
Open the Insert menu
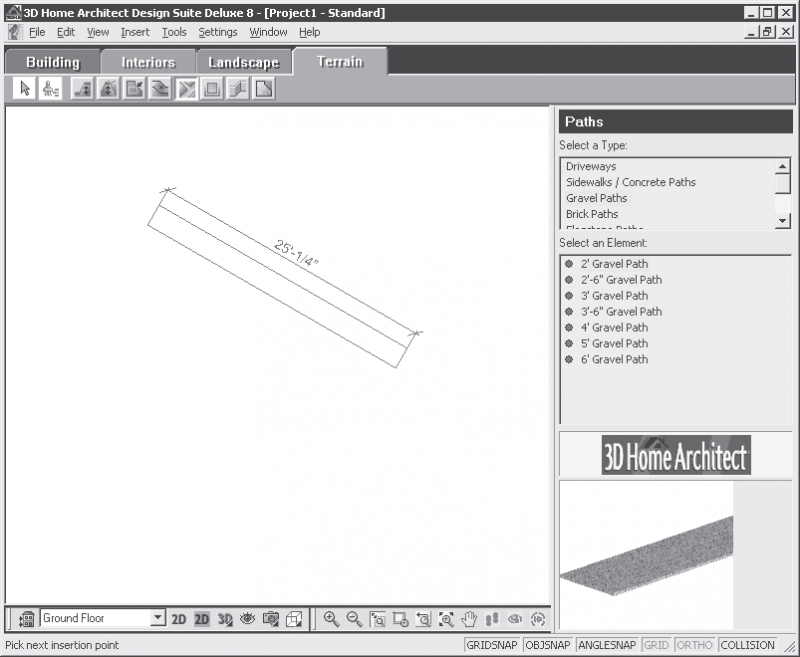[x=135, y=32]
